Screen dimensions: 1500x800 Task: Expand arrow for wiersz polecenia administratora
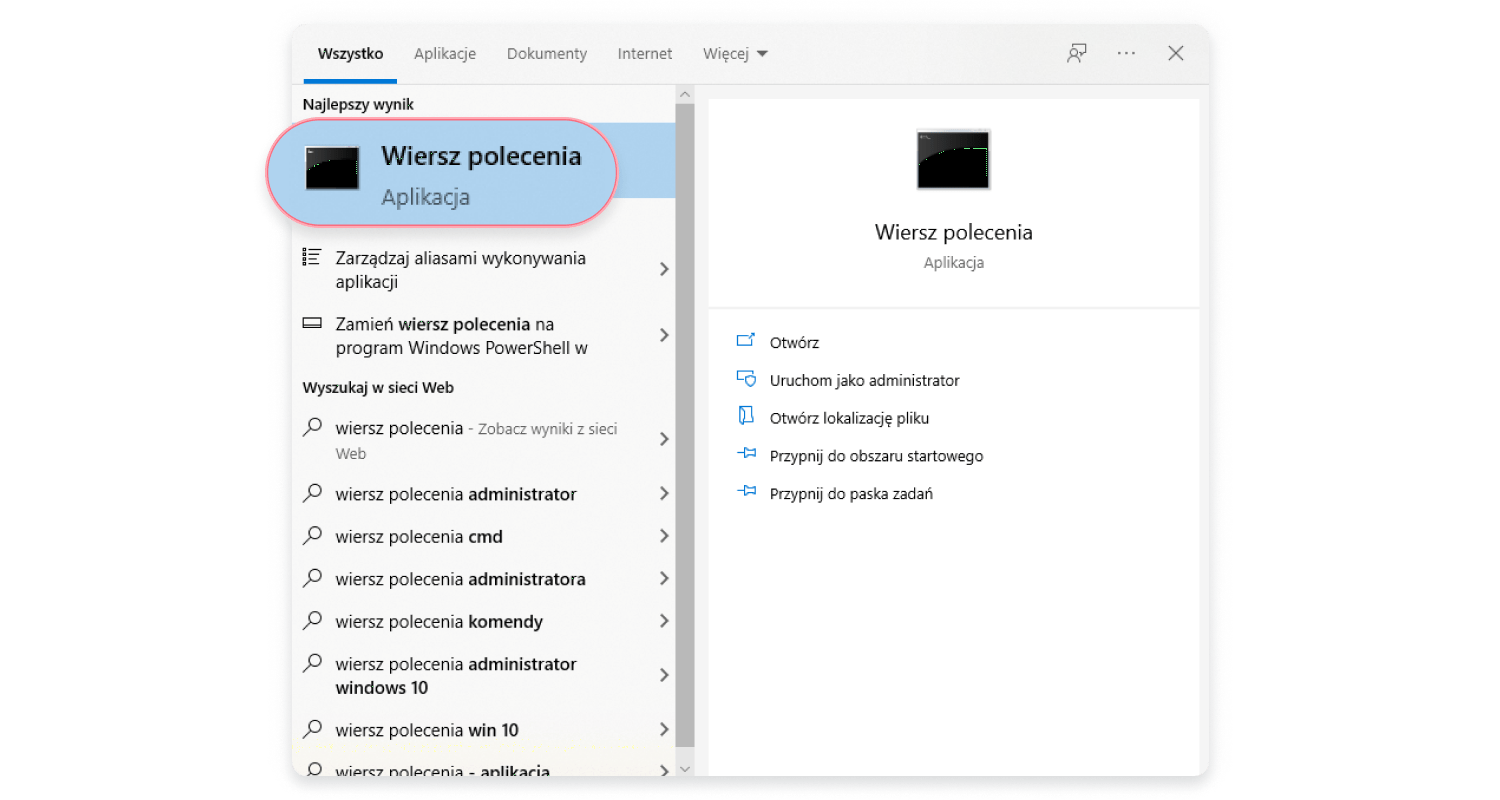coord(664,578)
